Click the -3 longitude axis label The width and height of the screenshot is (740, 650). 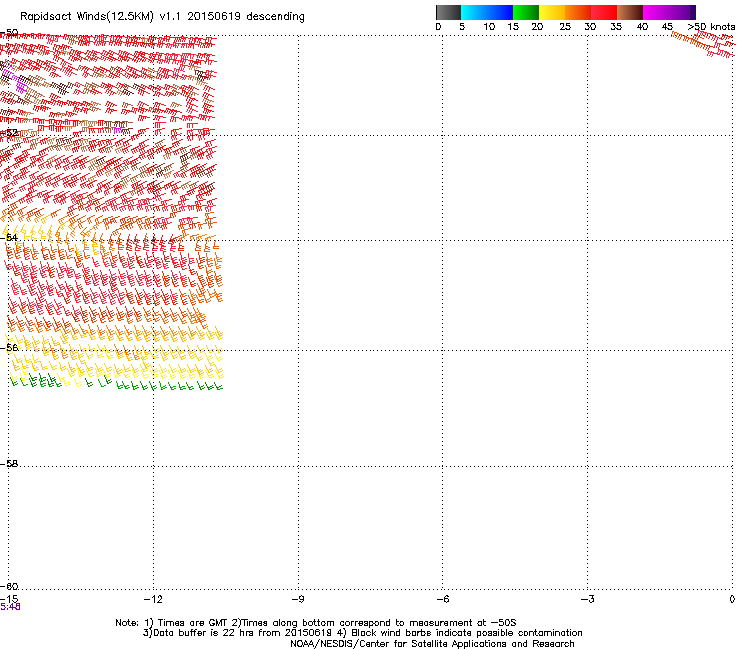[587, 599]
